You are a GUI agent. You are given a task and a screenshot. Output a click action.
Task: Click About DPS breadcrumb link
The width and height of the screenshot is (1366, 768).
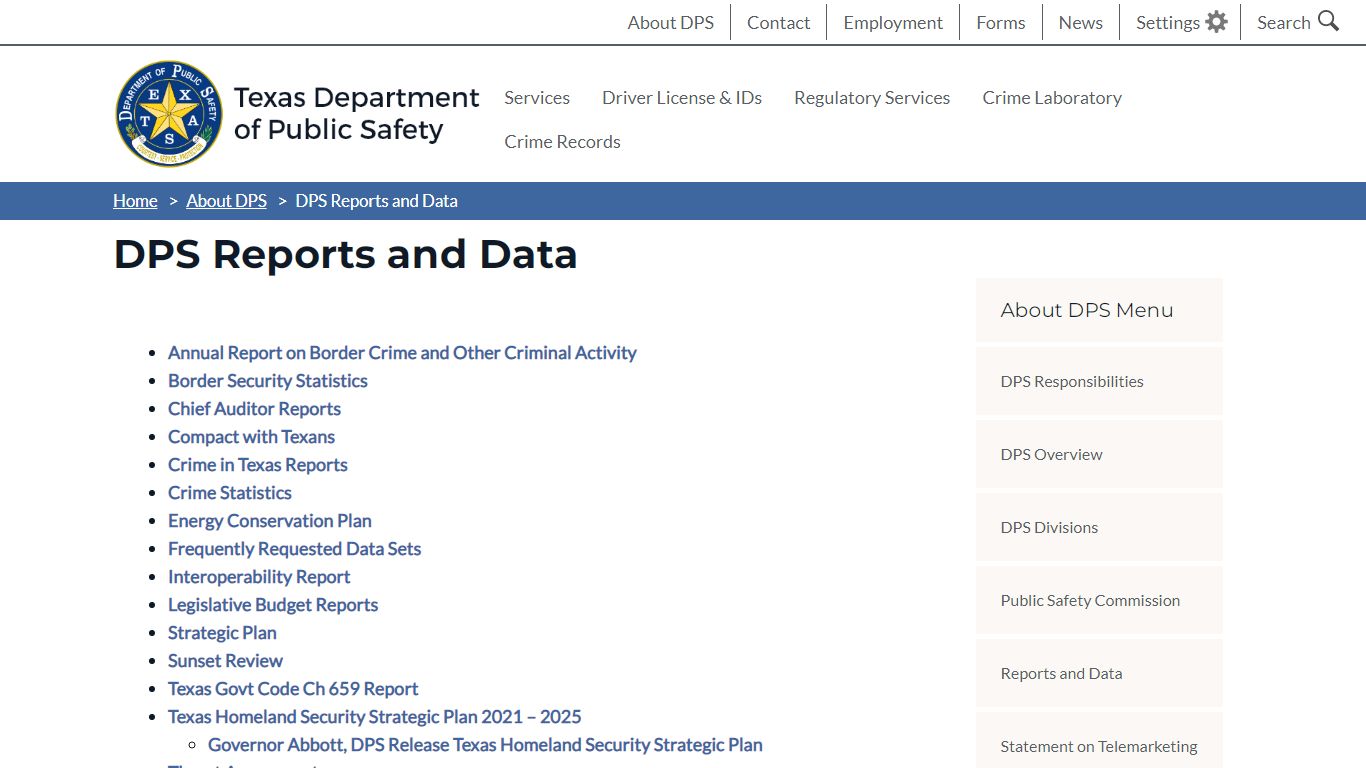tap(226, 201)
